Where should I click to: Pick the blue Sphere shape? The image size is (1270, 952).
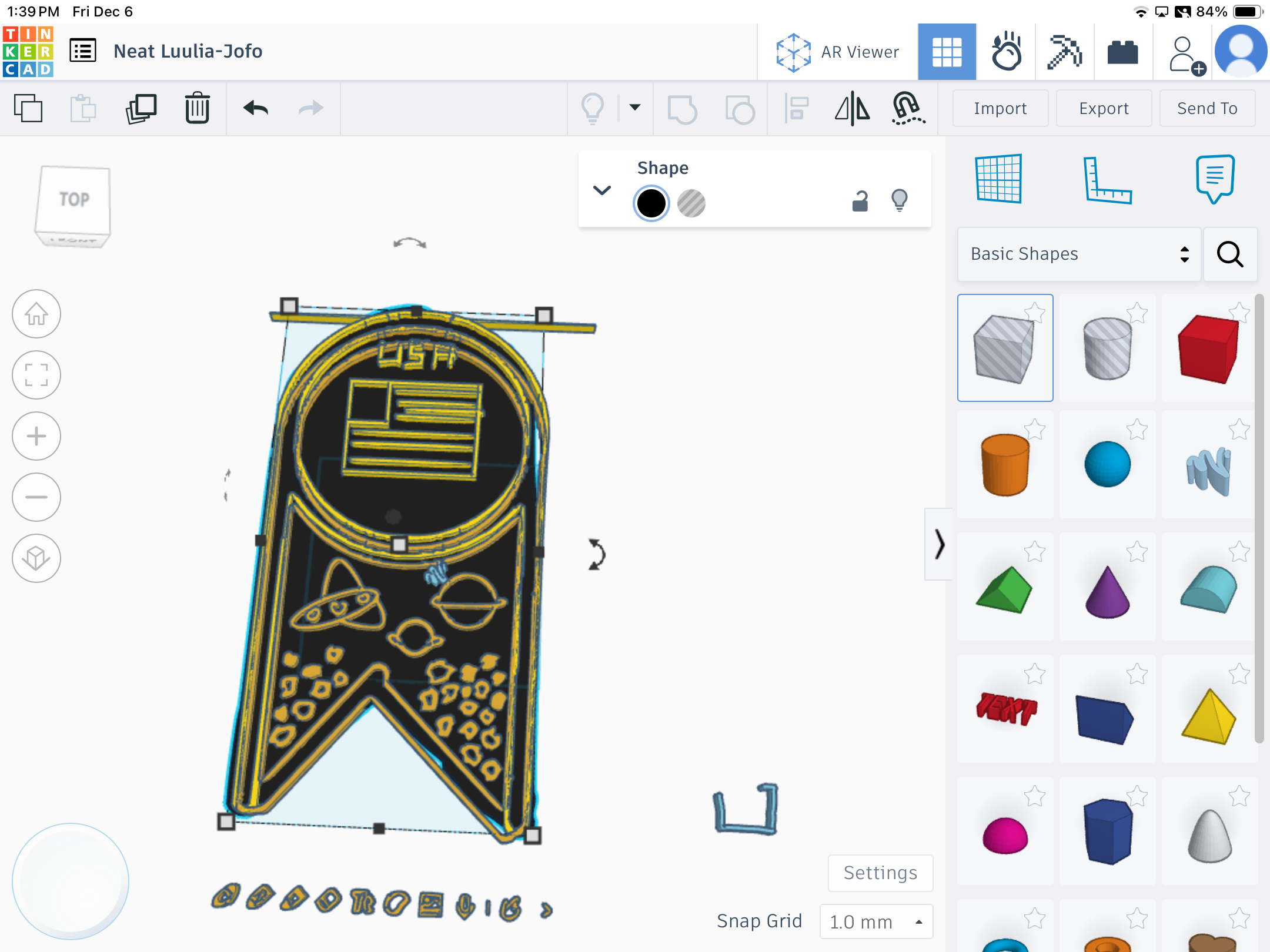point(1107,464)
